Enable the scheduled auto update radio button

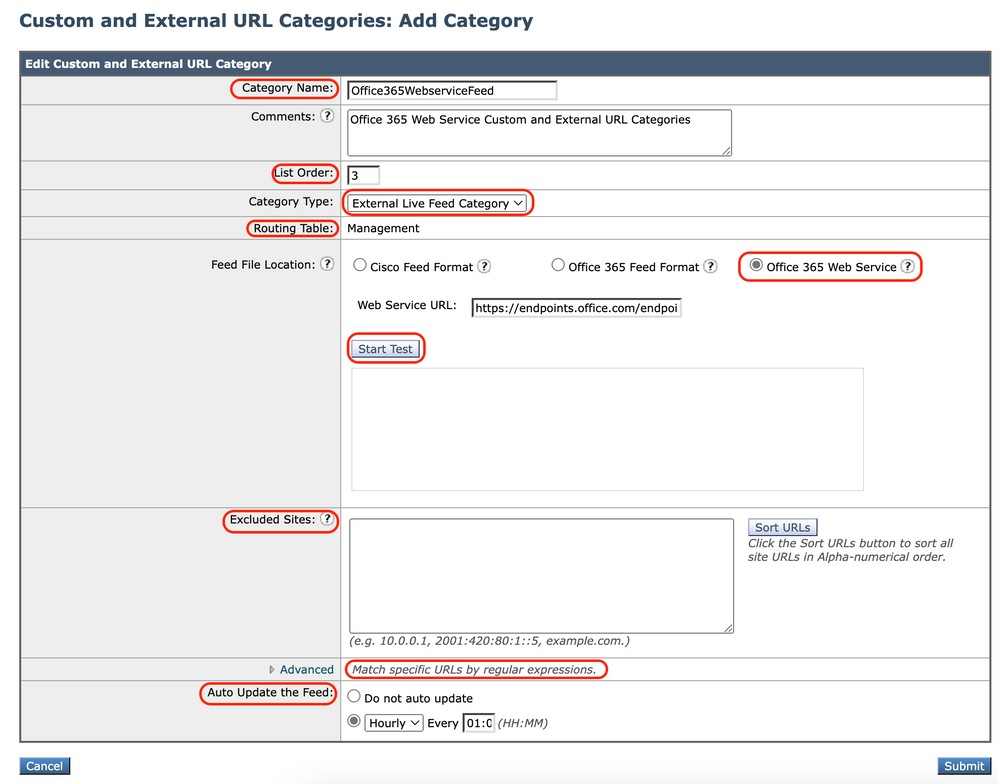[353, 721]
